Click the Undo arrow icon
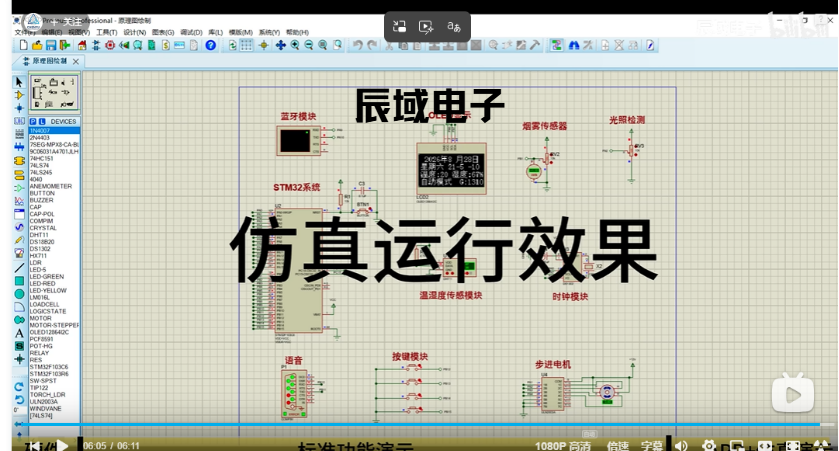Image resolution: width=839 pixels, height=451 pixels. coord(357,45)
